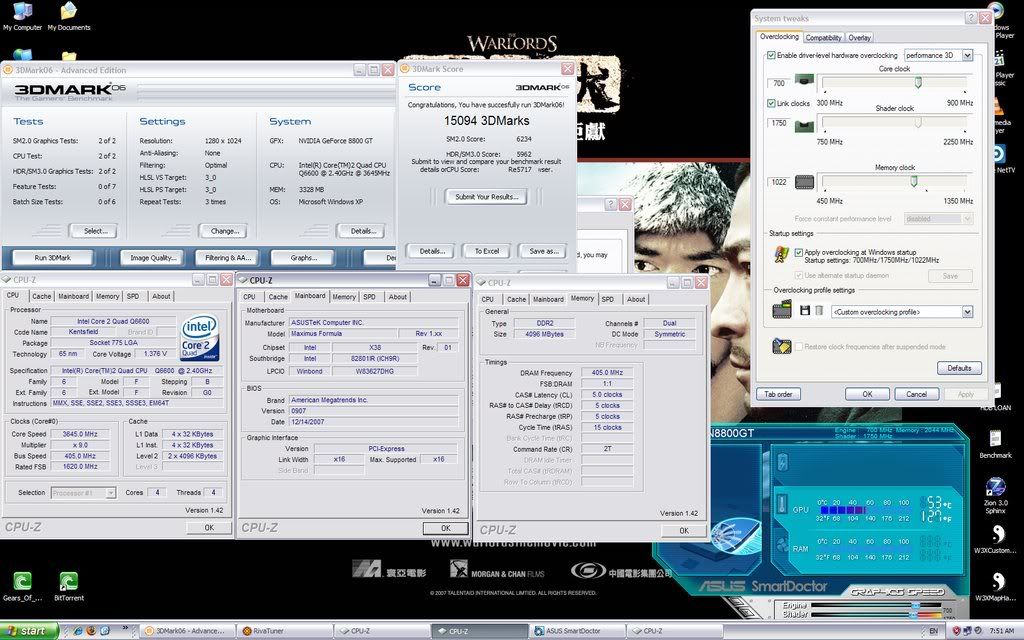Open the W3XCustom desktop yin-yang icon

995,539
